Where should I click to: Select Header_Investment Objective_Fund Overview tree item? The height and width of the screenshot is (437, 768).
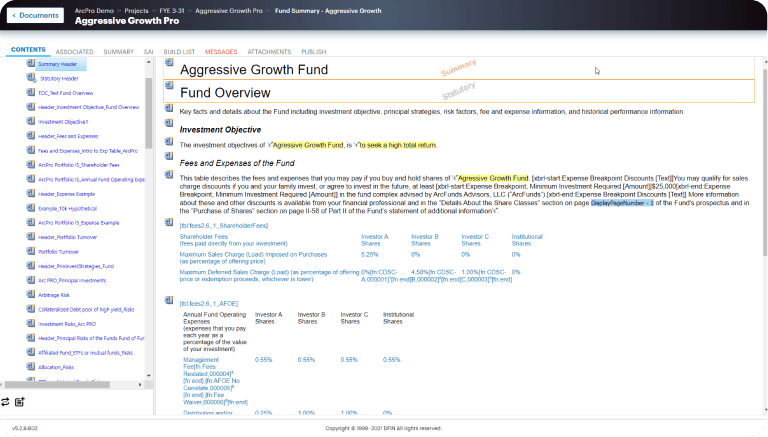tap(88, 107)
